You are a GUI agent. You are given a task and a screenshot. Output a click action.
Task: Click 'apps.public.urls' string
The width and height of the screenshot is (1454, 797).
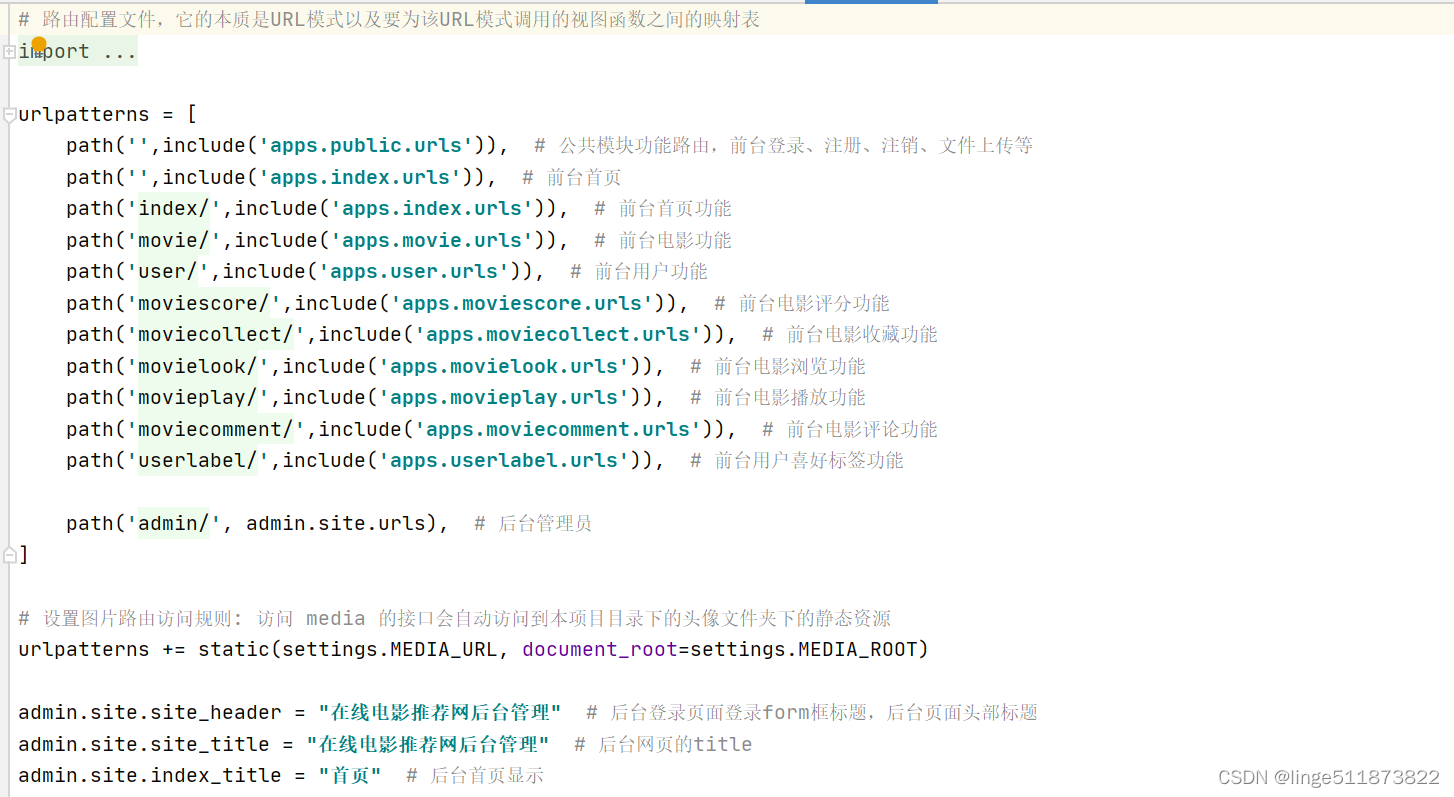coord(367,146)
